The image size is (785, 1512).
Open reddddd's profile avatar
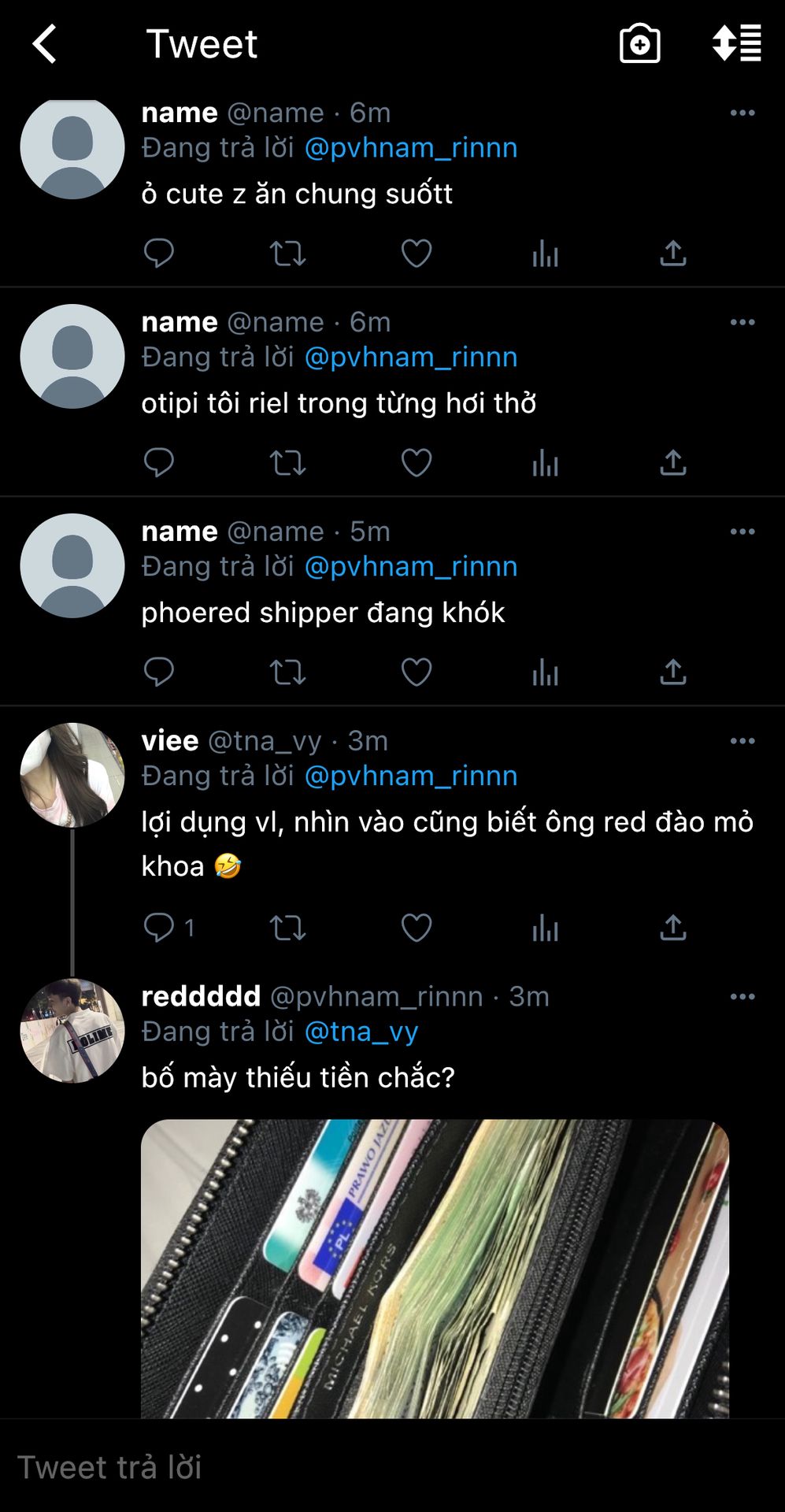click(x=72, y=1031)
